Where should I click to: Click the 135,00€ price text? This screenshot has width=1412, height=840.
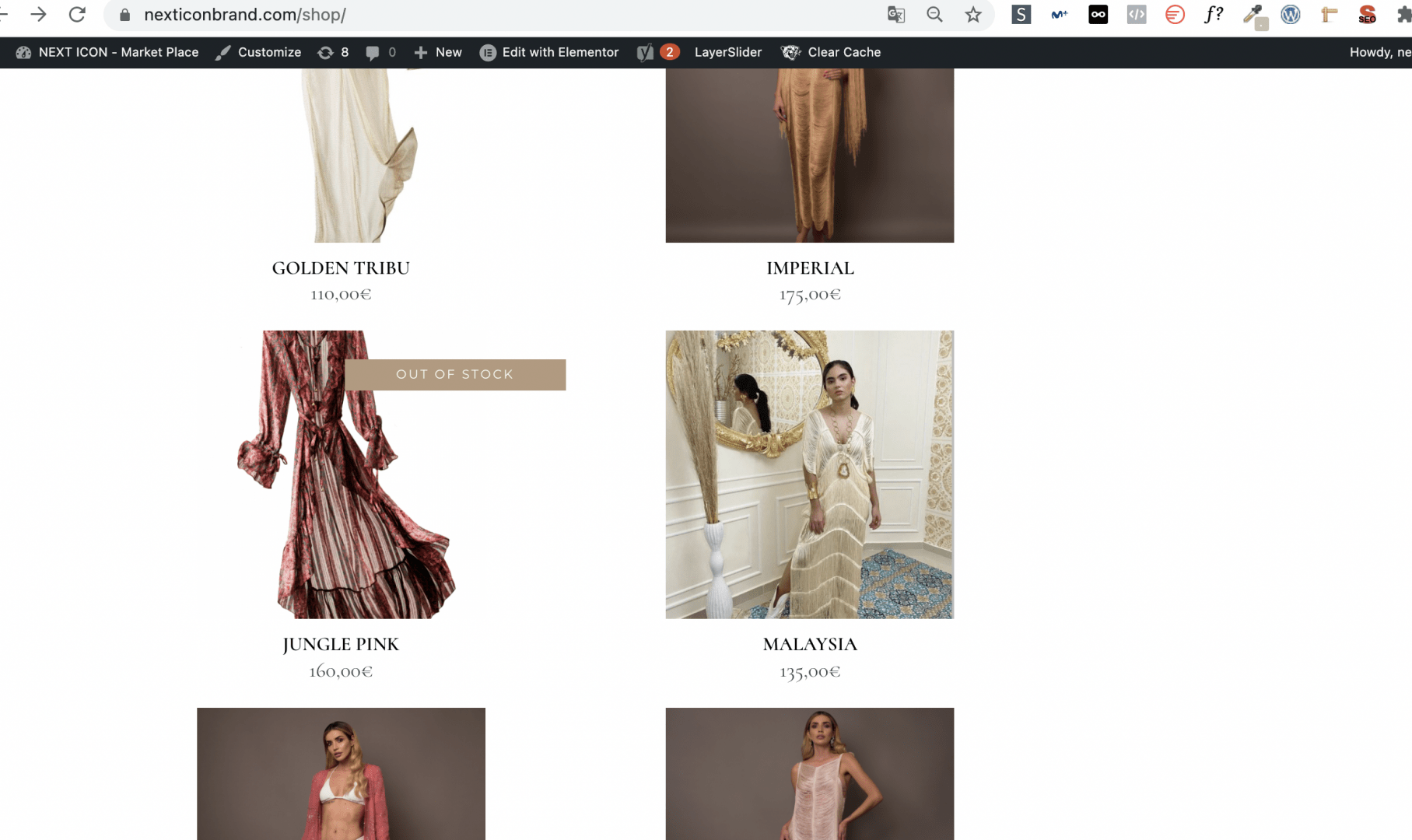pos(810,671)
